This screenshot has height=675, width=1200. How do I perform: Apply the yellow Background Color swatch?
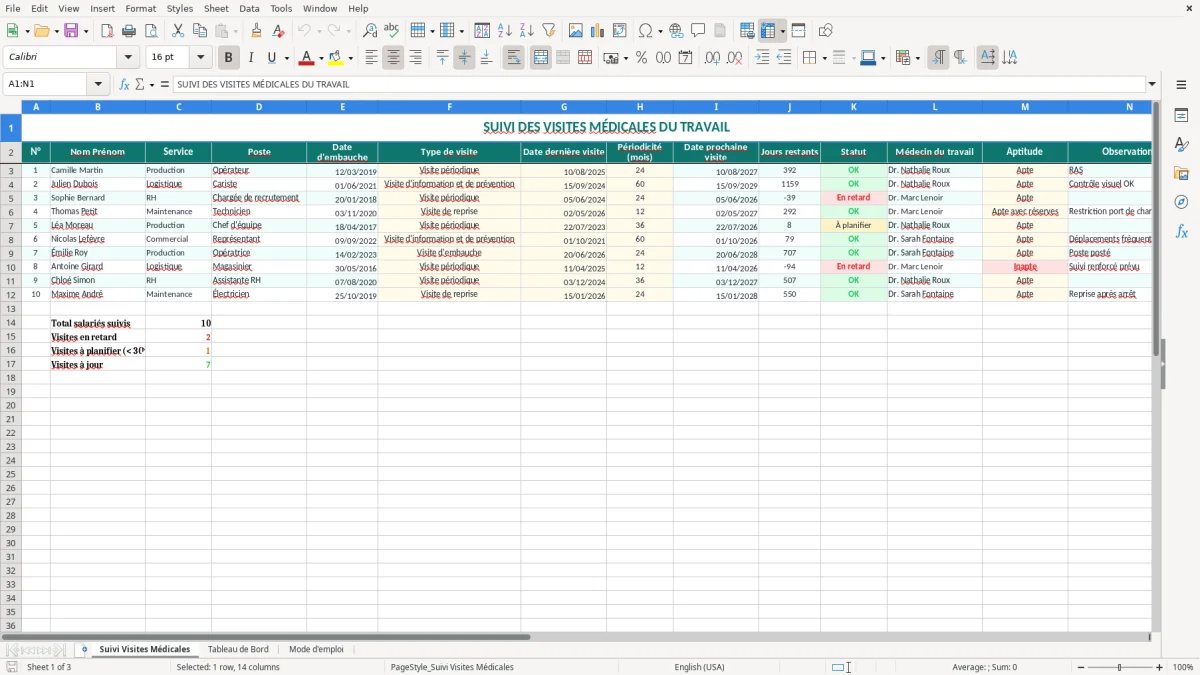[x=336, y=58]
